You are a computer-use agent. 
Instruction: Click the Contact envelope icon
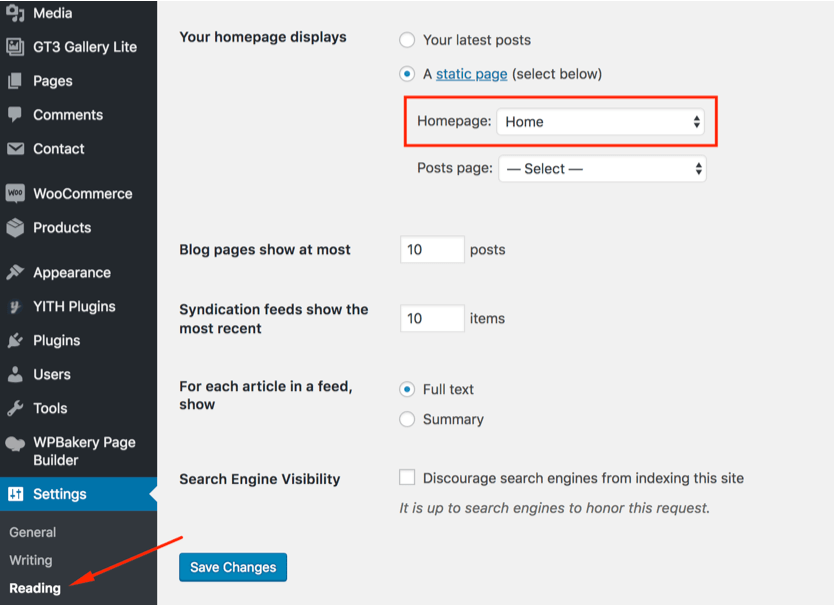[x=15, y=148]
